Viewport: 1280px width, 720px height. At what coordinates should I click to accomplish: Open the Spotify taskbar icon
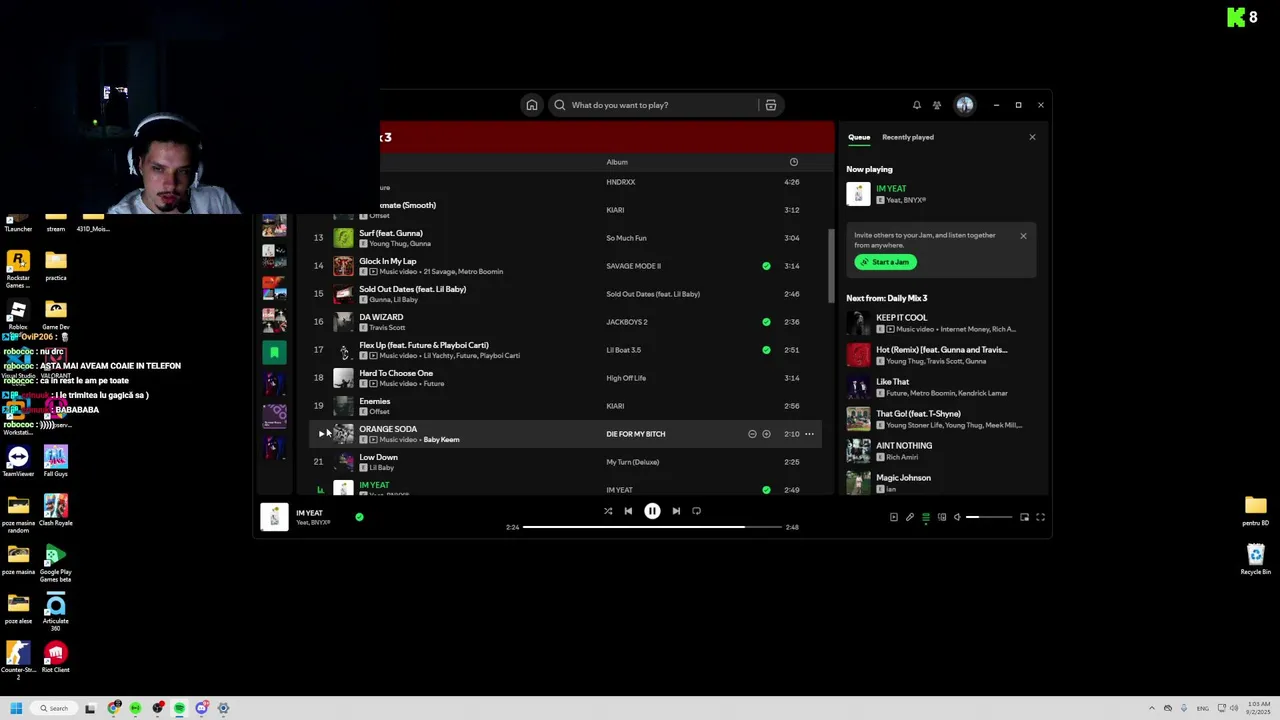[x=179, y=708]
